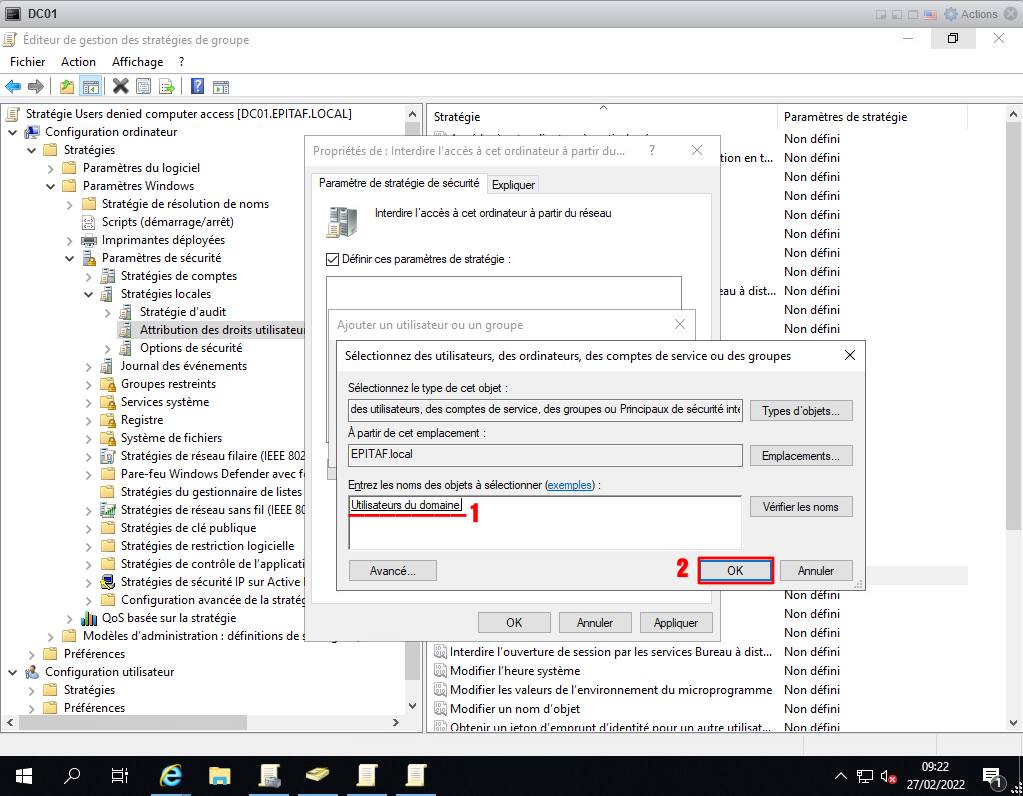Open help via blue question mark icon
The height and width of the screenshot is (796, 1023).
(197, 86)
